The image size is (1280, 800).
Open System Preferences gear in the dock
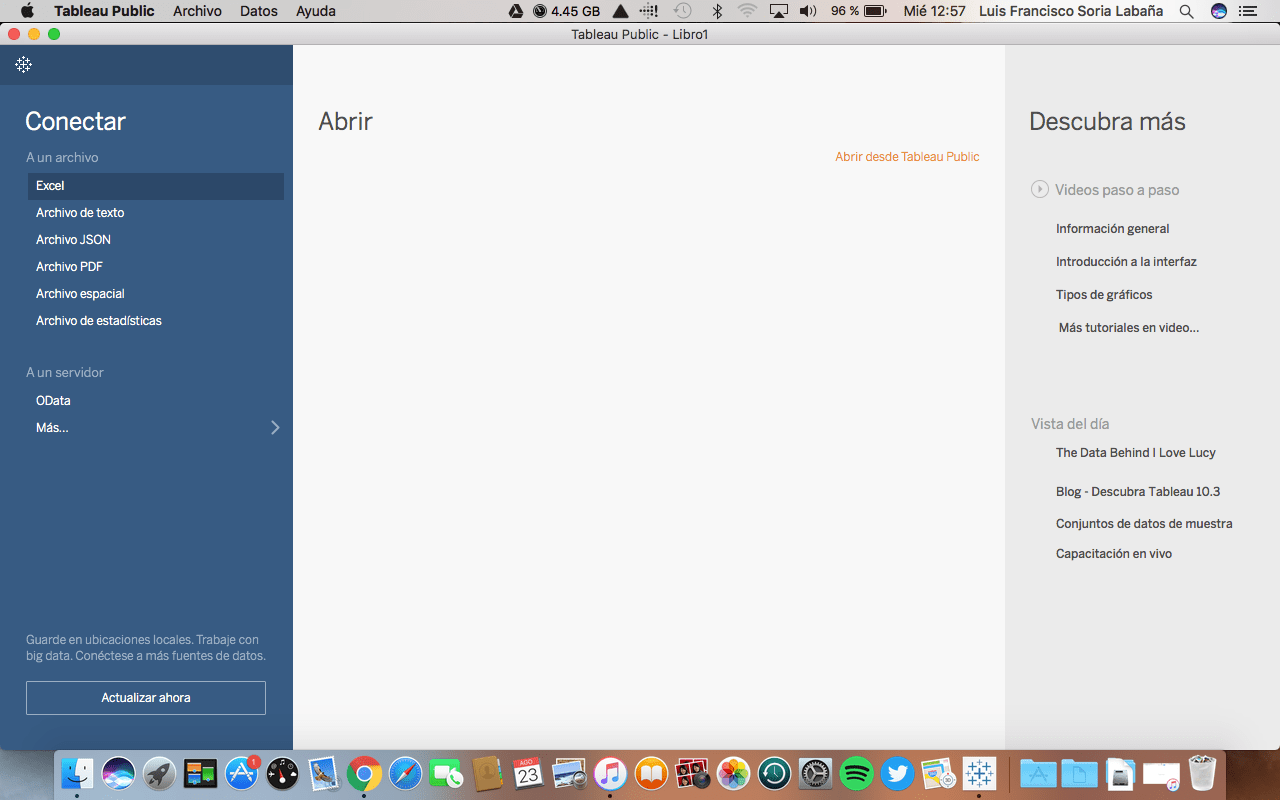click(815, 773)
